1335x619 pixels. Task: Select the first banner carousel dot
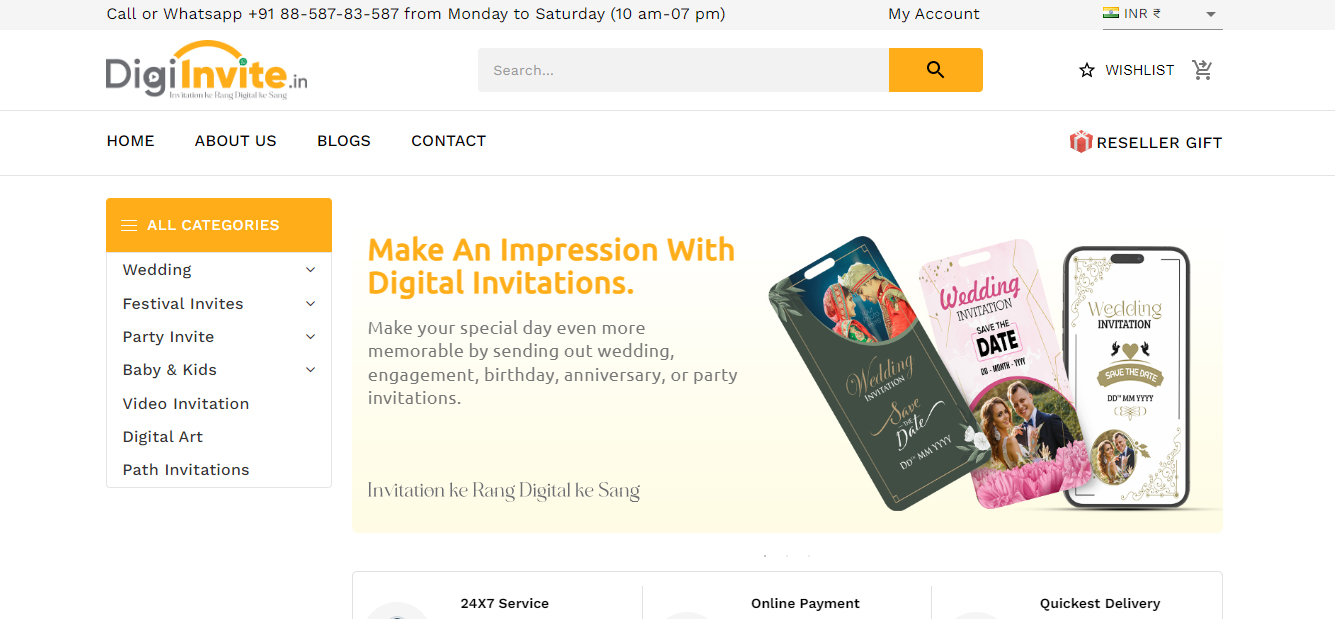click(x=765, y=555)
